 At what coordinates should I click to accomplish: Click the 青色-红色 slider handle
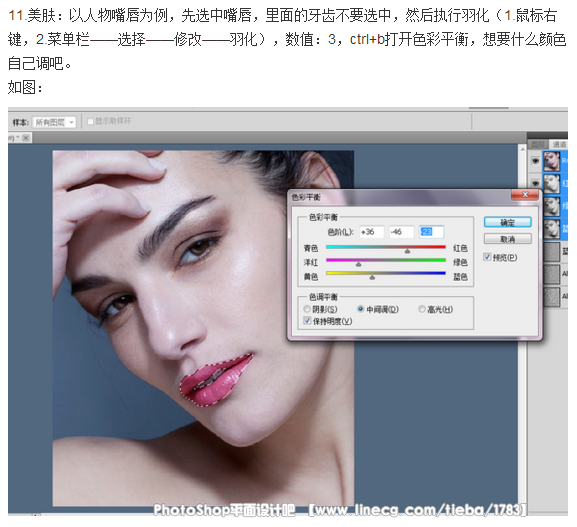[407, 251]
